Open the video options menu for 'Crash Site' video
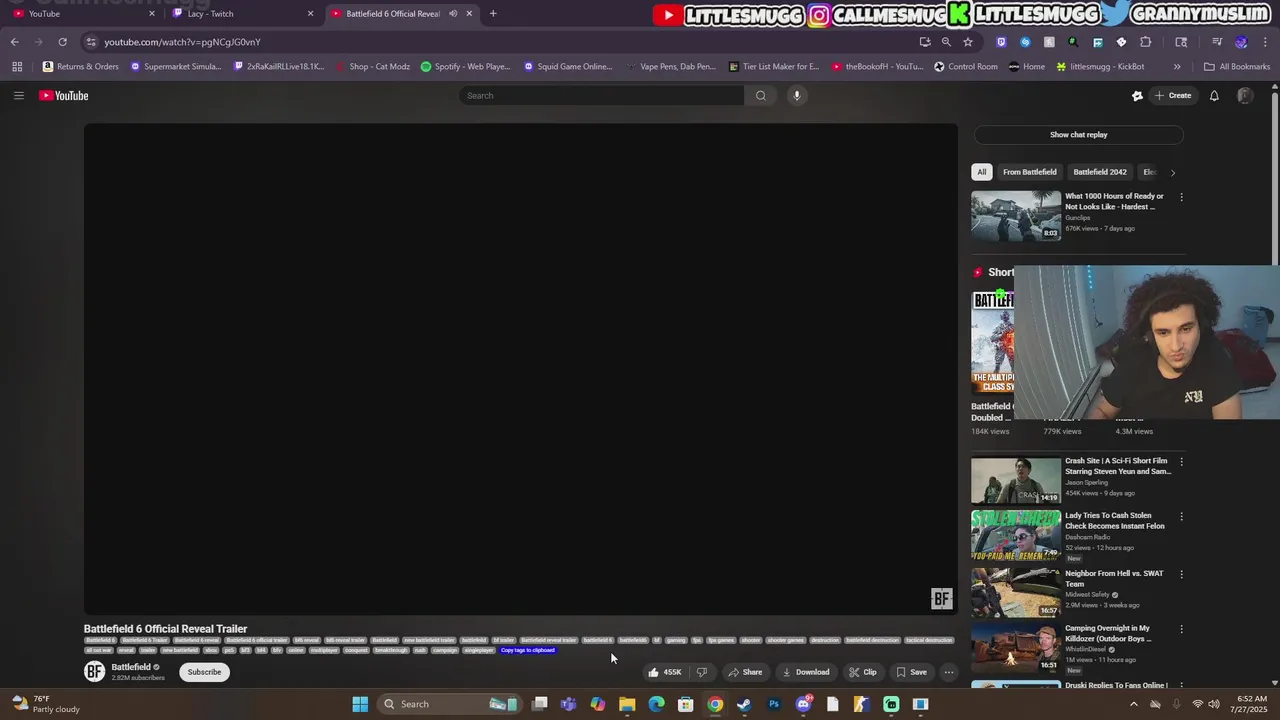This screenshot has height=720, width=1280. pos(1181,462)
